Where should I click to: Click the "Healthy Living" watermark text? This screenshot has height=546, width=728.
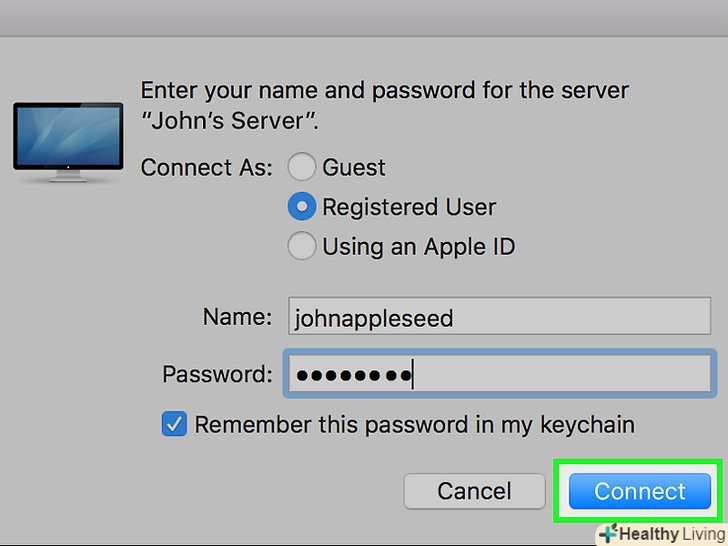point(669,535)
